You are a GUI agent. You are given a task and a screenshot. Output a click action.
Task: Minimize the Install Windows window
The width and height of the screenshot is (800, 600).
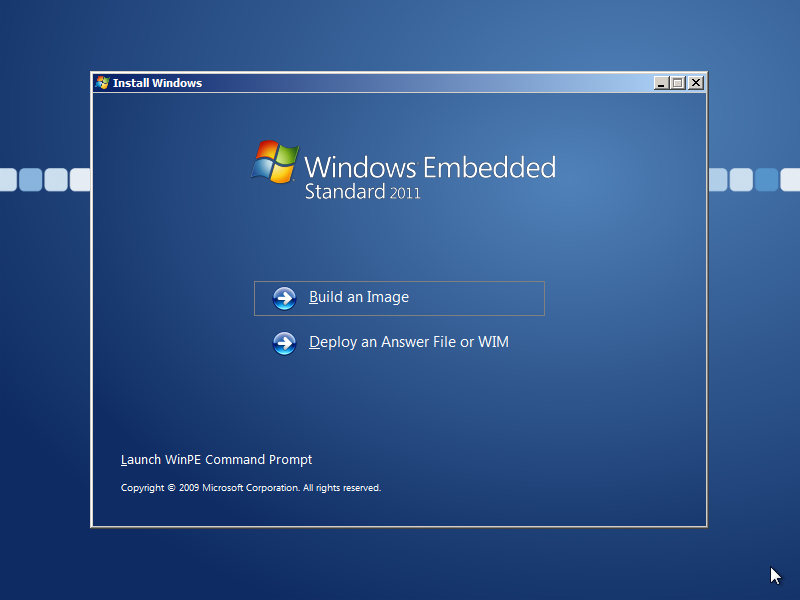click(661, 83)
